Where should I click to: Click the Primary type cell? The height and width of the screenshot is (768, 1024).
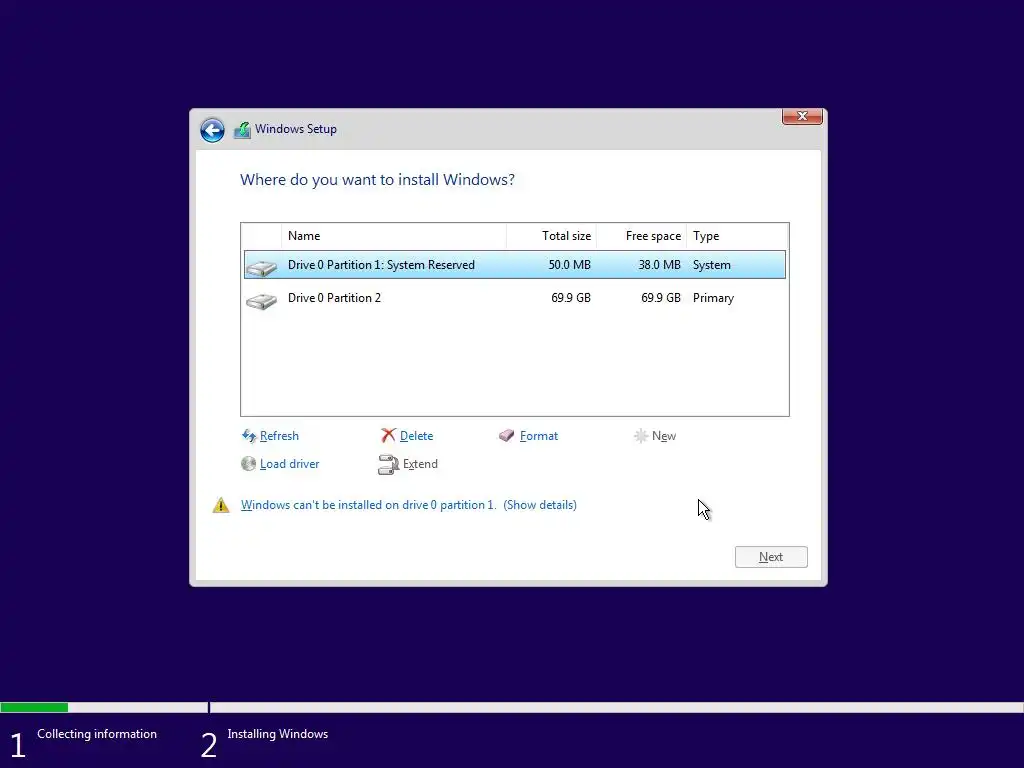(x=713, y=298)
